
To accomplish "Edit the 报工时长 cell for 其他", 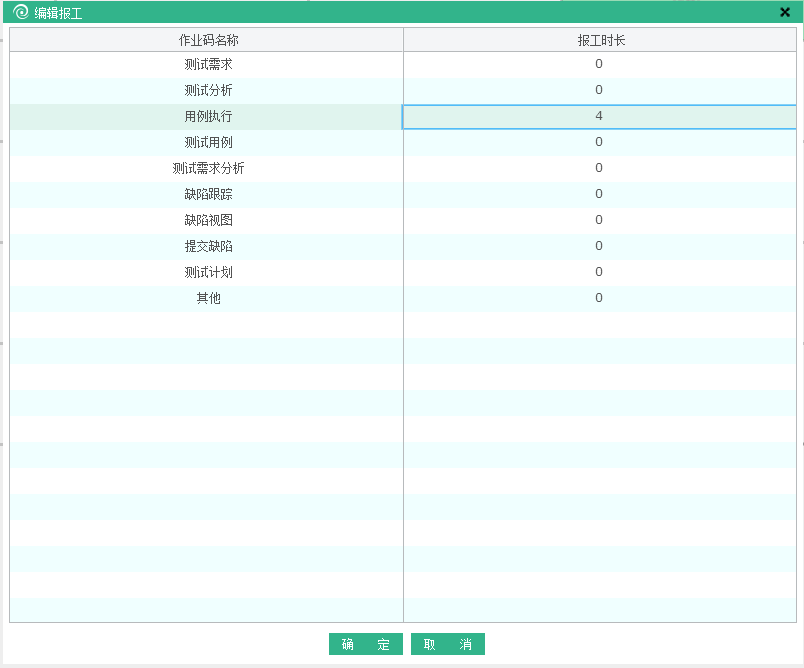I will [599, 298].
